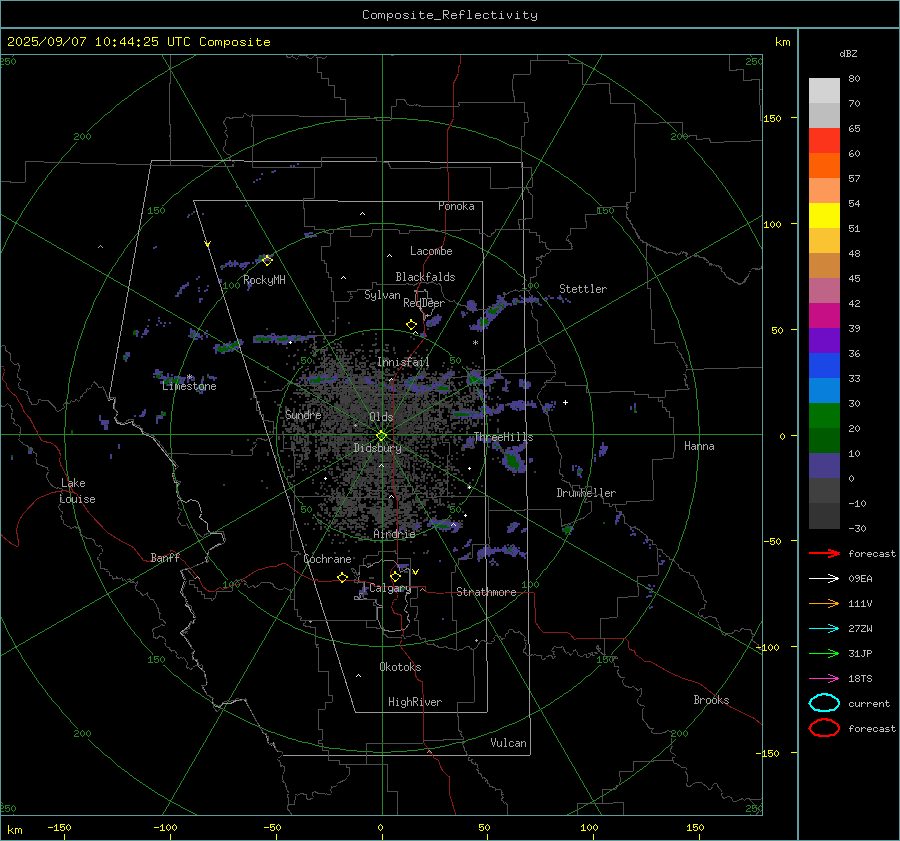The image size is (900, 841).
Task: Click the yellow v marker northeast of Calgary
Action: (416, 572)
